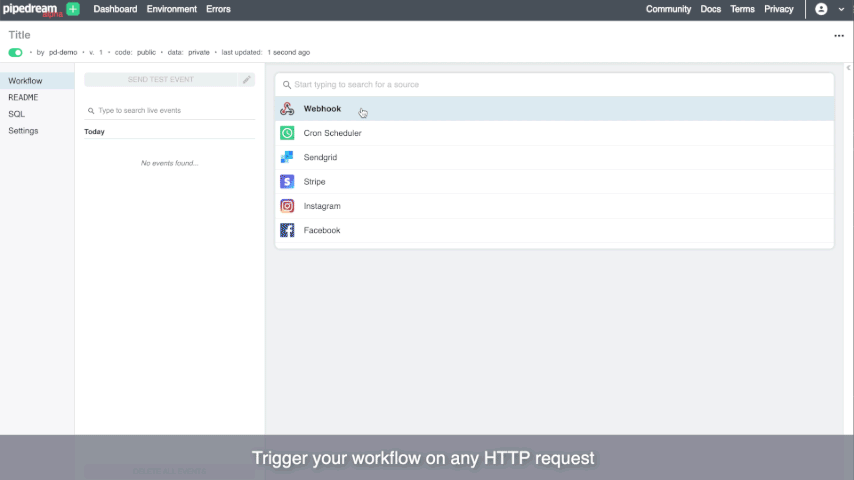
Task: Click the workflow Title field
Action: click(x=20, y=35)
